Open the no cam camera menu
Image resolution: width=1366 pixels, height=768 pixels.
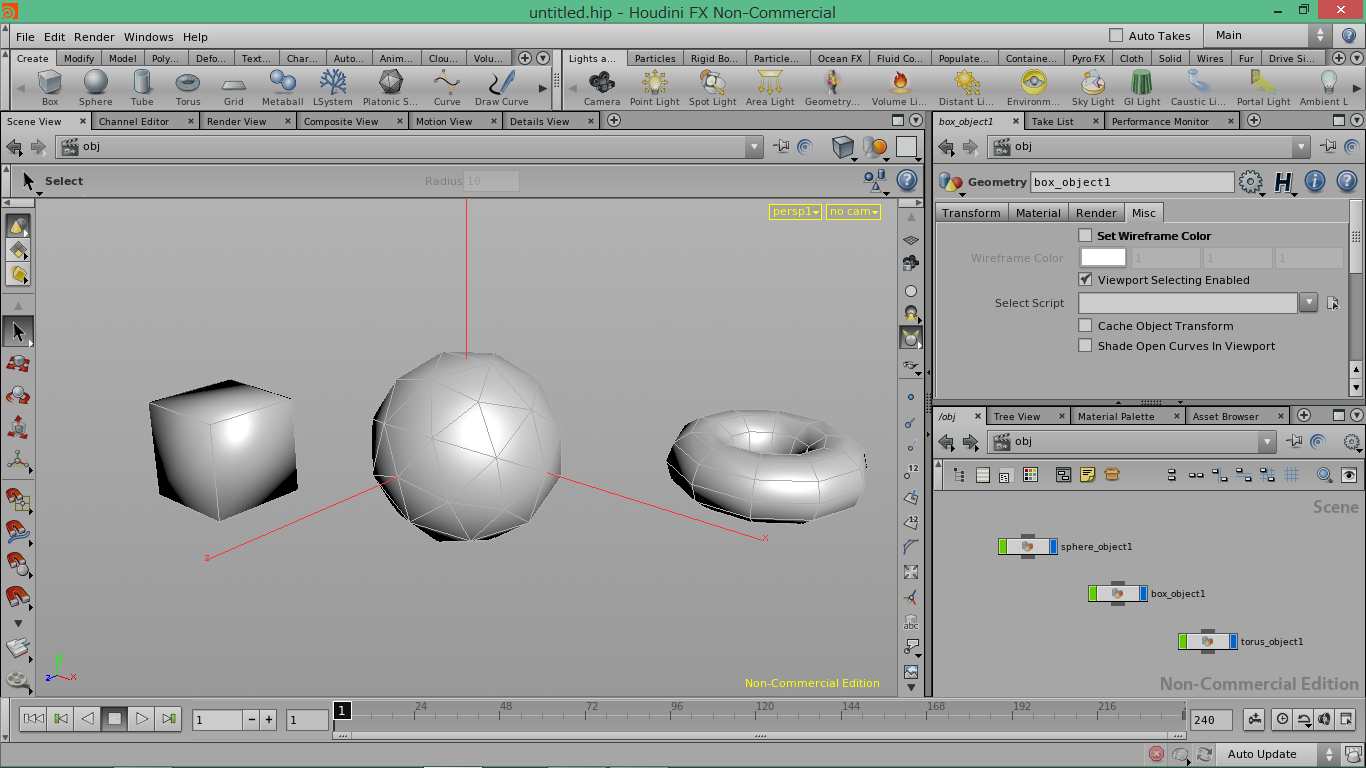pyautogui.click(x=853, y=211)
